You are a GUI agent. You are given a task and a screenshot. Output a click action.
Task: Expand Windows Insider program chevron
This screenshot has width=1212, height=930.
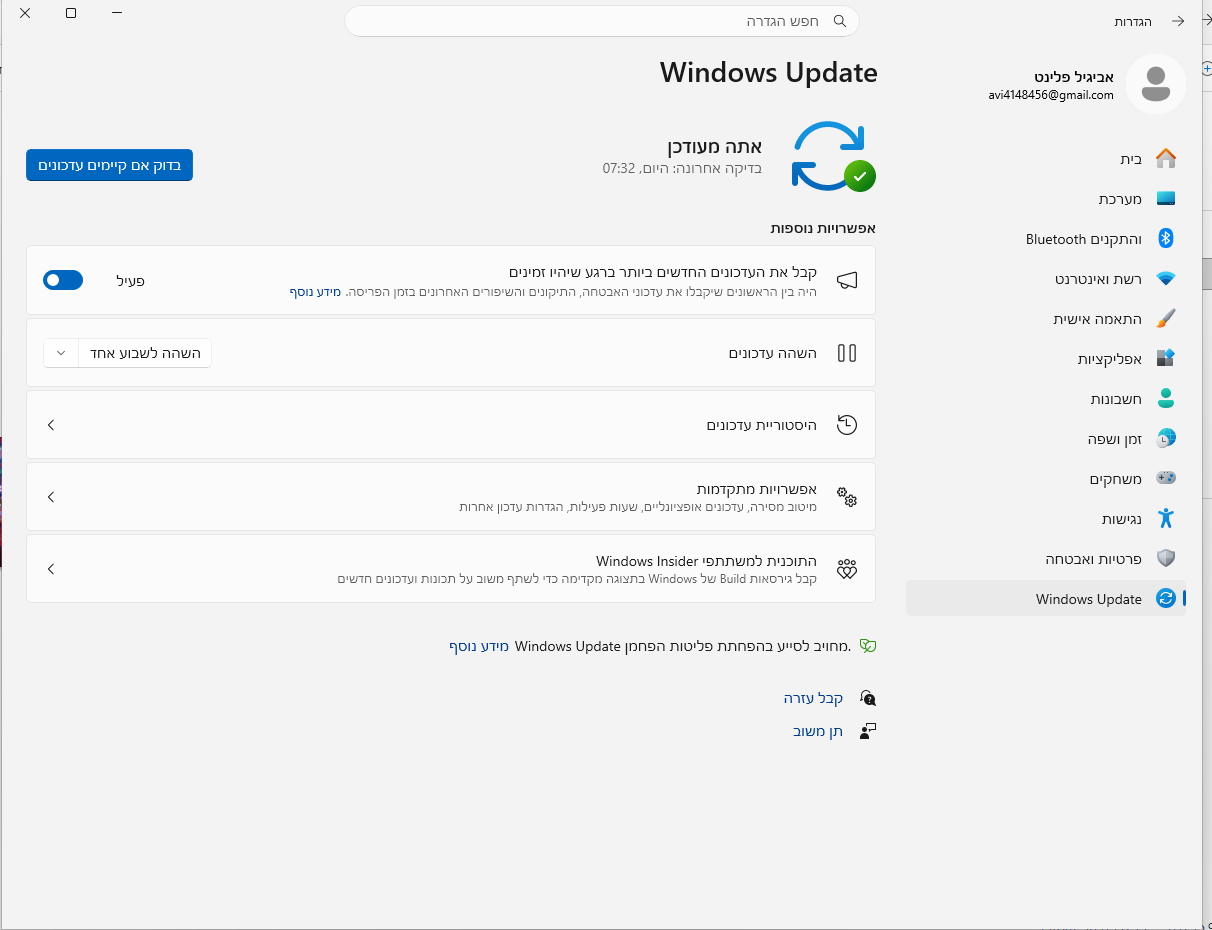(51, 569)
